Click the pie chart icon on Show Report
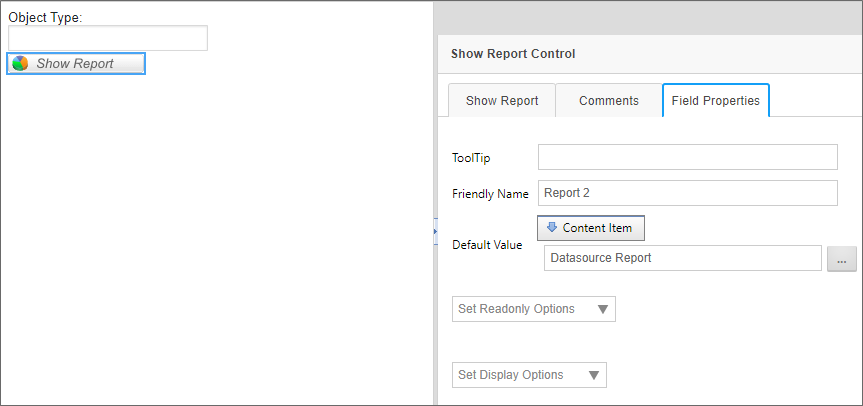Image resolution: width=863 pixels, height=406 pixels. pyautogui.click(x=21, y=64)
